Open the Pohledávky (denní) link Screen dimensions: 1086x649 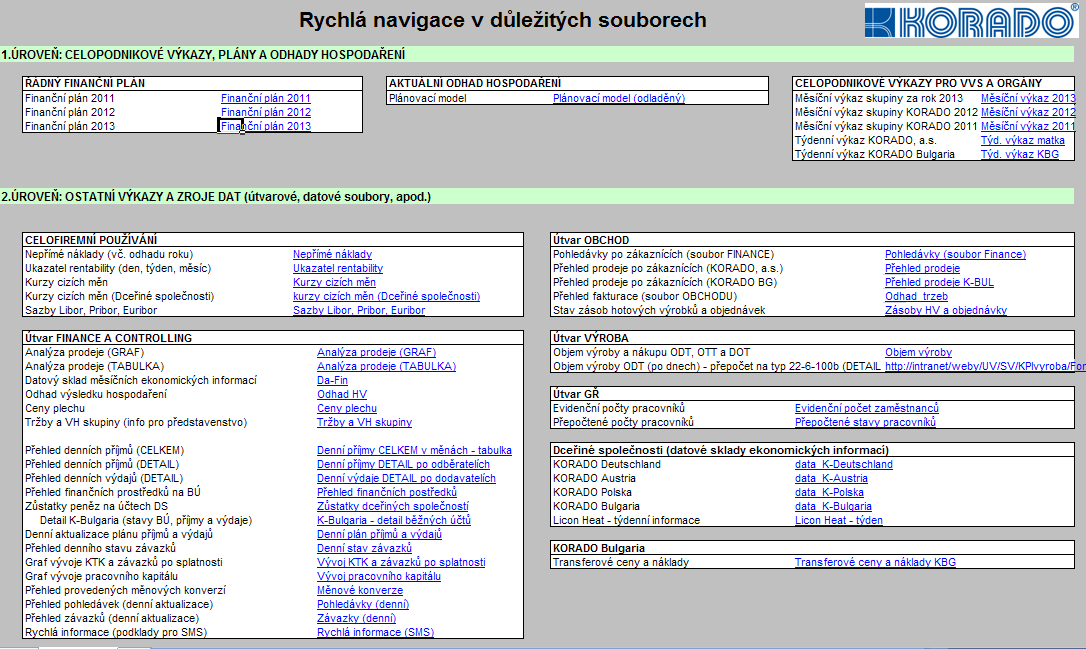coord(363,604)
